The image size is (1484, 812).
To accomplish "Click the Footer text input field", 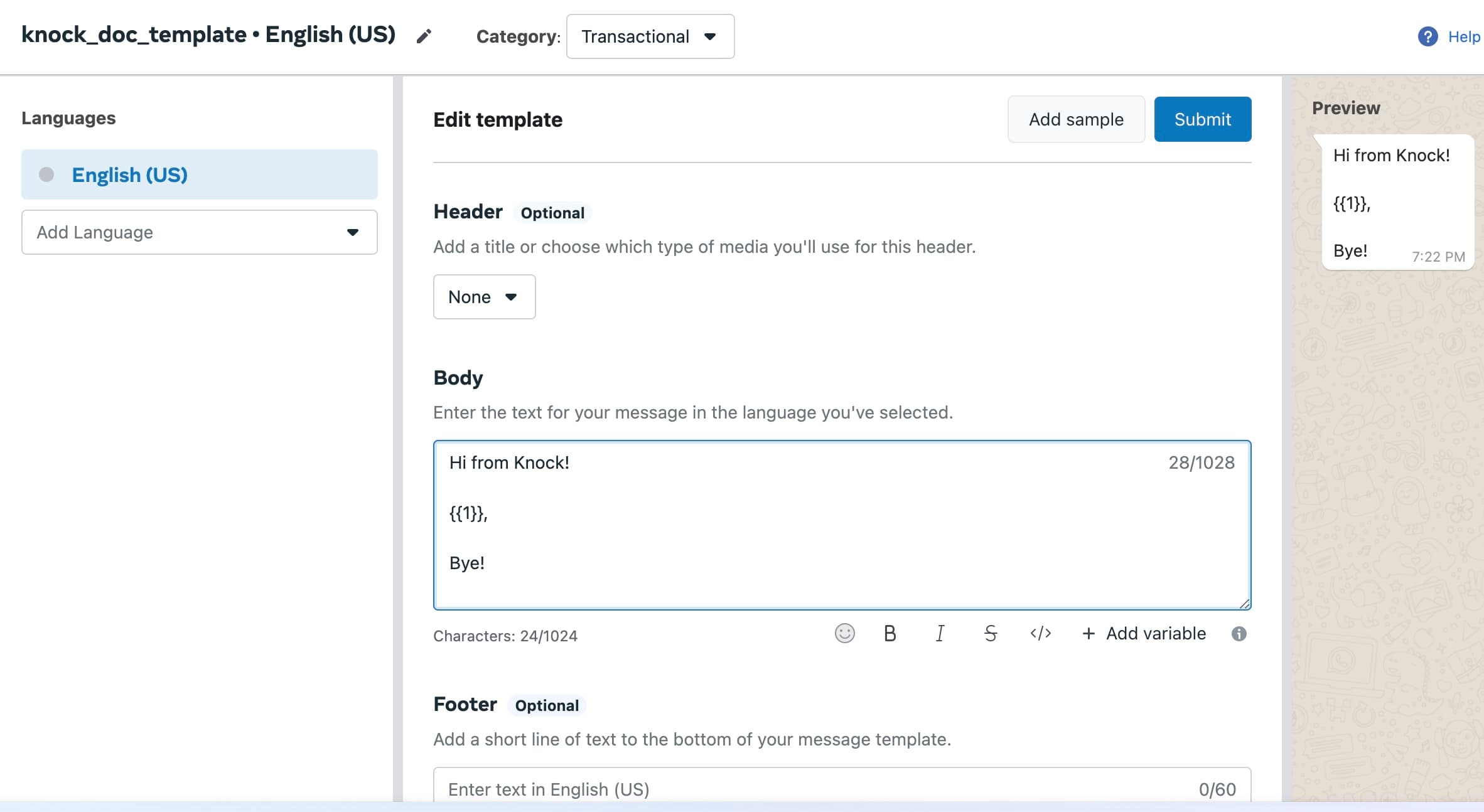I will (753, 789).
